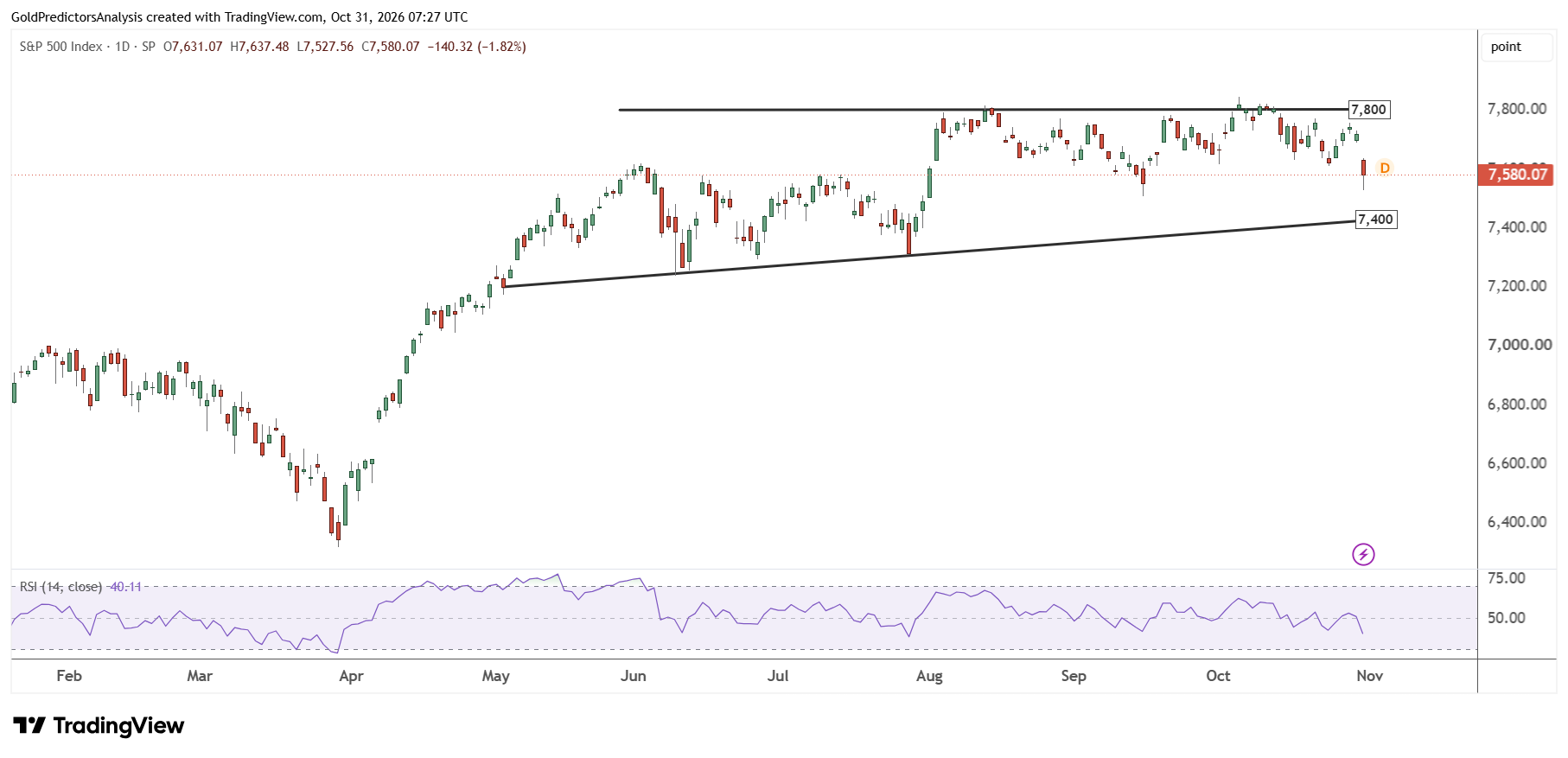This screenshot has height=758, width=1568.
Task: Click the Mar label on the time axis
Action: 200,676
